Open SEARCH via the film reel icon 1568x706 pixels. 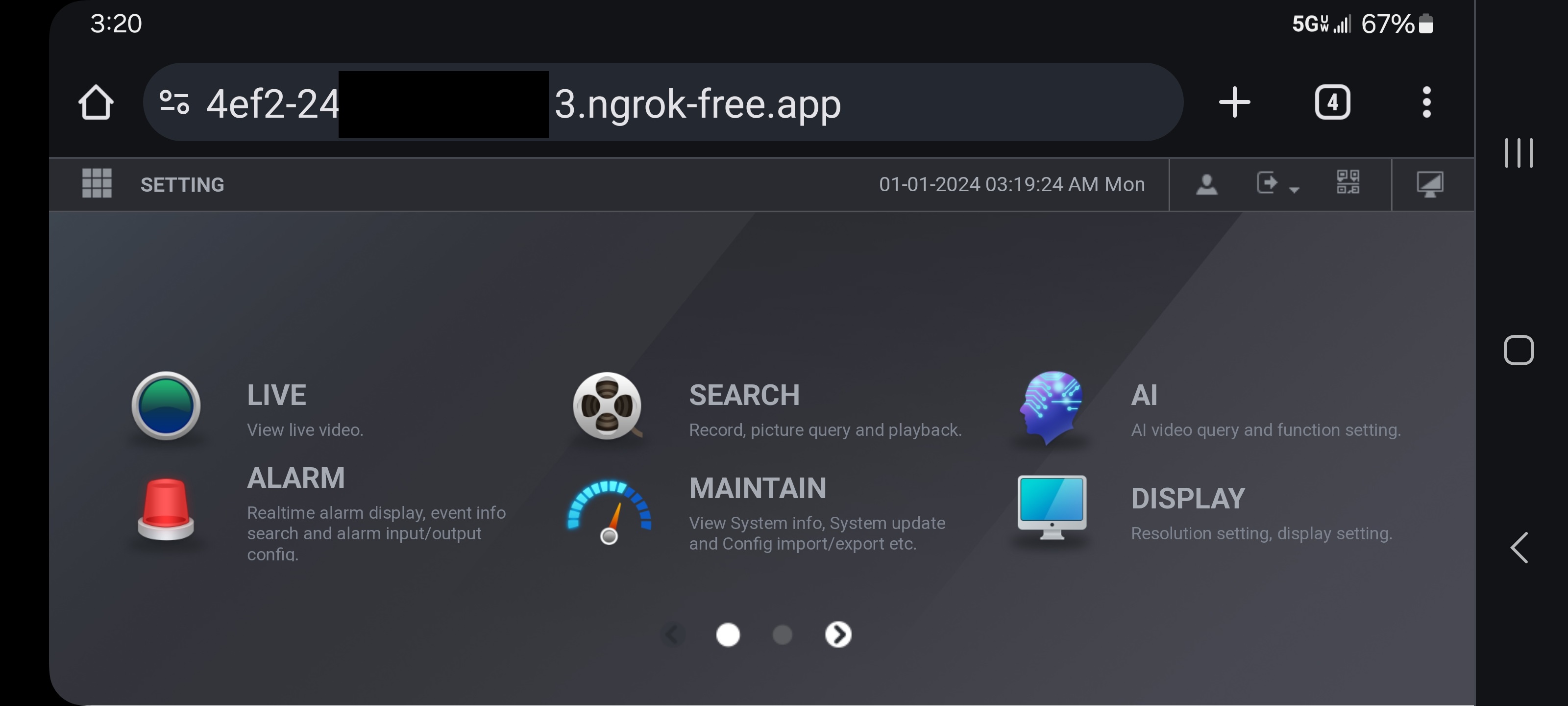pyautogui.click(x=608, y=405)
